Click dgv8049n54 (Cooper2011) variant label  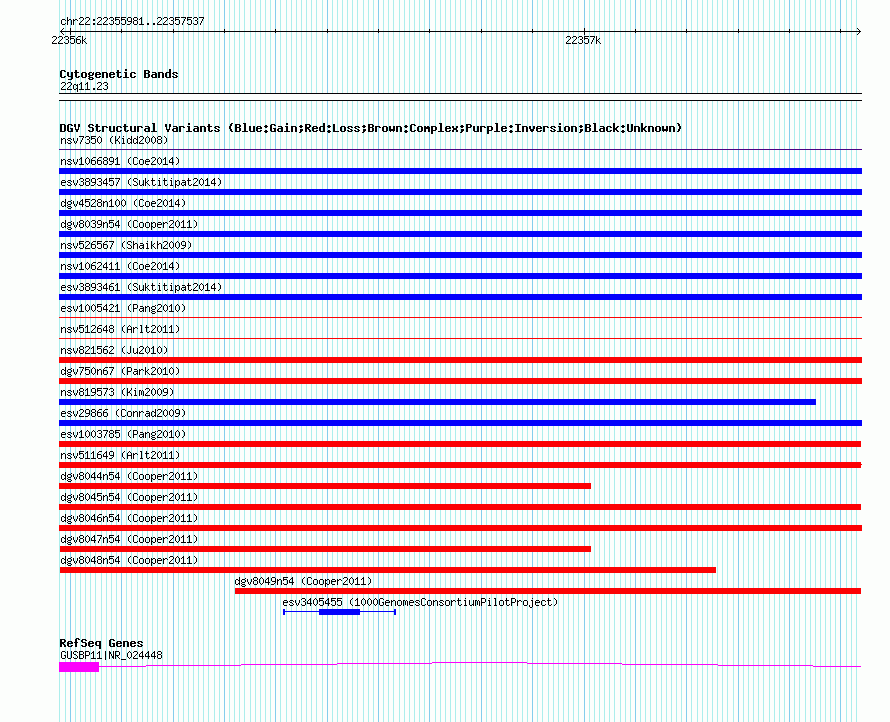(x=304, y=581)
